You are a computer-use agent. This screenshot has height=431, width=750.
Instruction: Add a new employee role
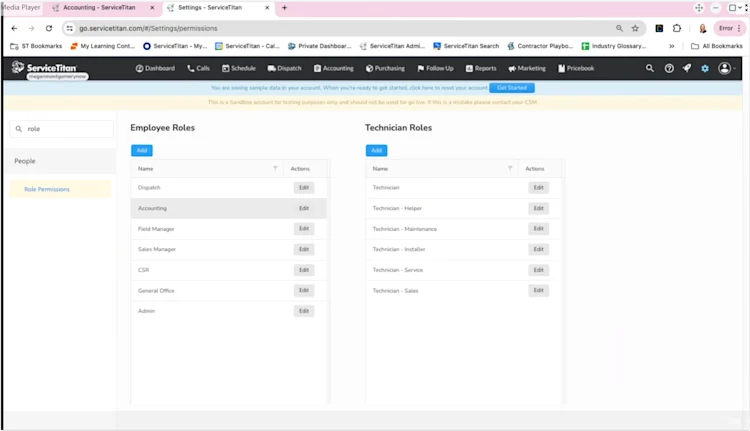(142, 150)
